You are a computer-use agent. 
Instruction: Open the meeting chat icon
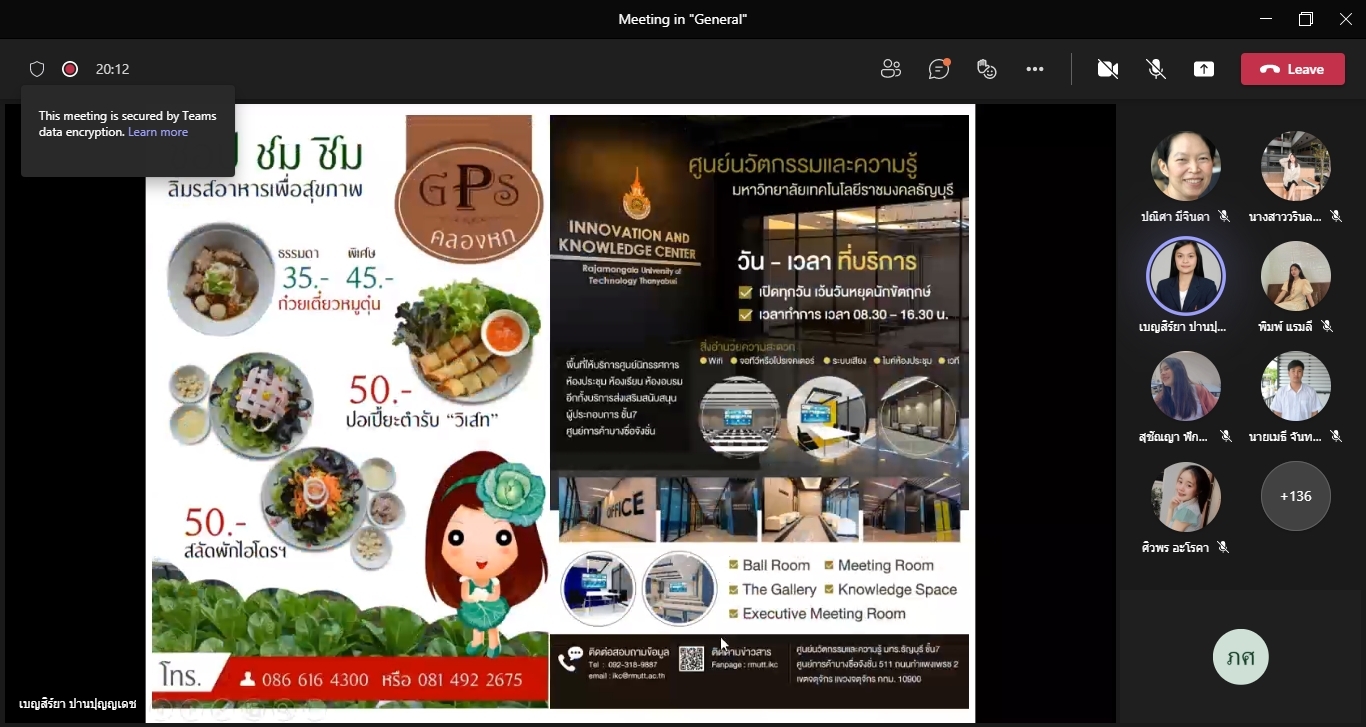938,69
